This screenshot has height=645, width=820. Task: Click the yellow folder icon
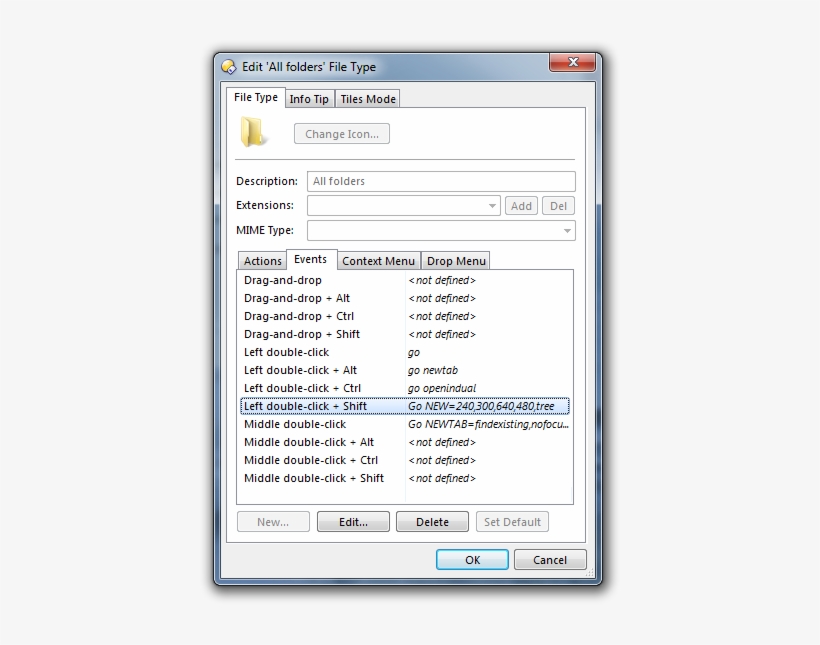tap(253, 132)
